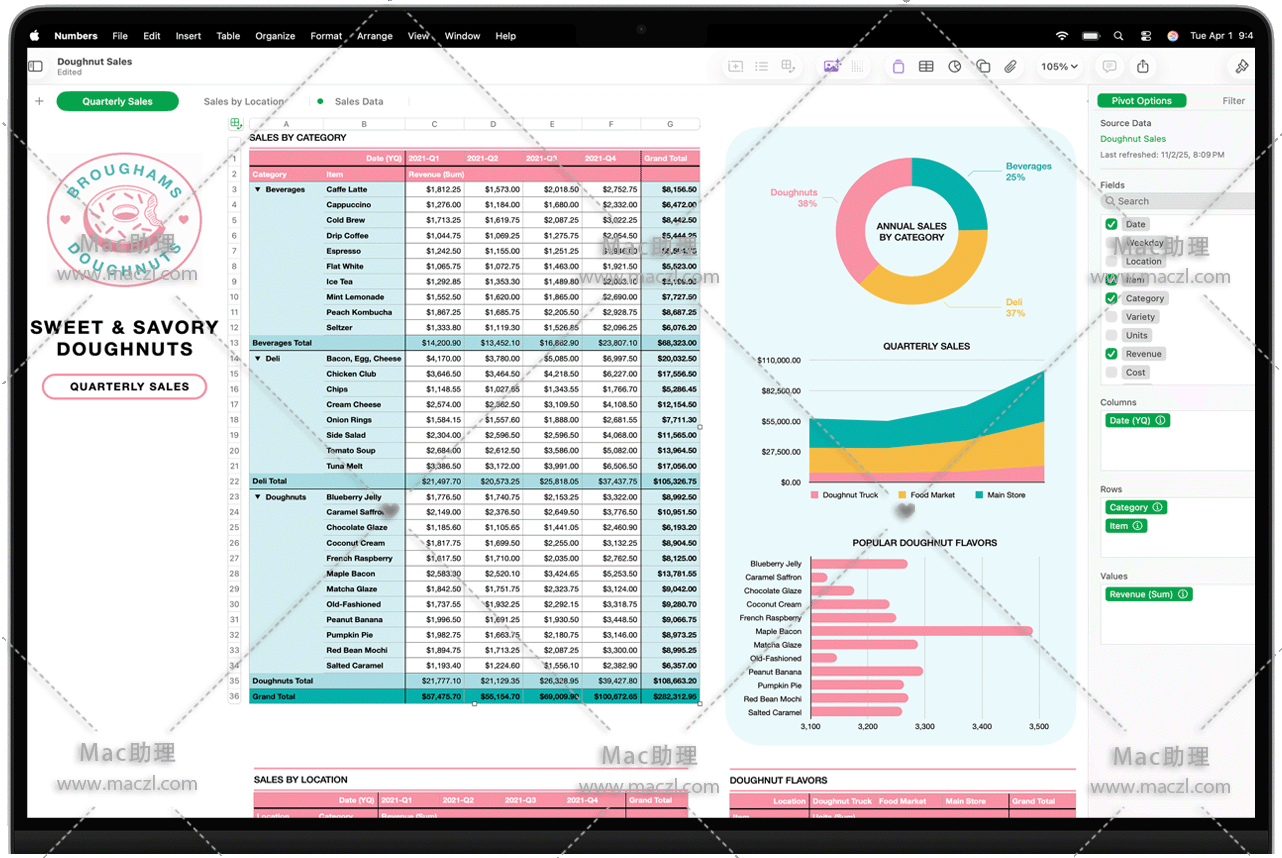
Task: Open the Format paintbrush inspector icon
Action: tap(1241, 67)
